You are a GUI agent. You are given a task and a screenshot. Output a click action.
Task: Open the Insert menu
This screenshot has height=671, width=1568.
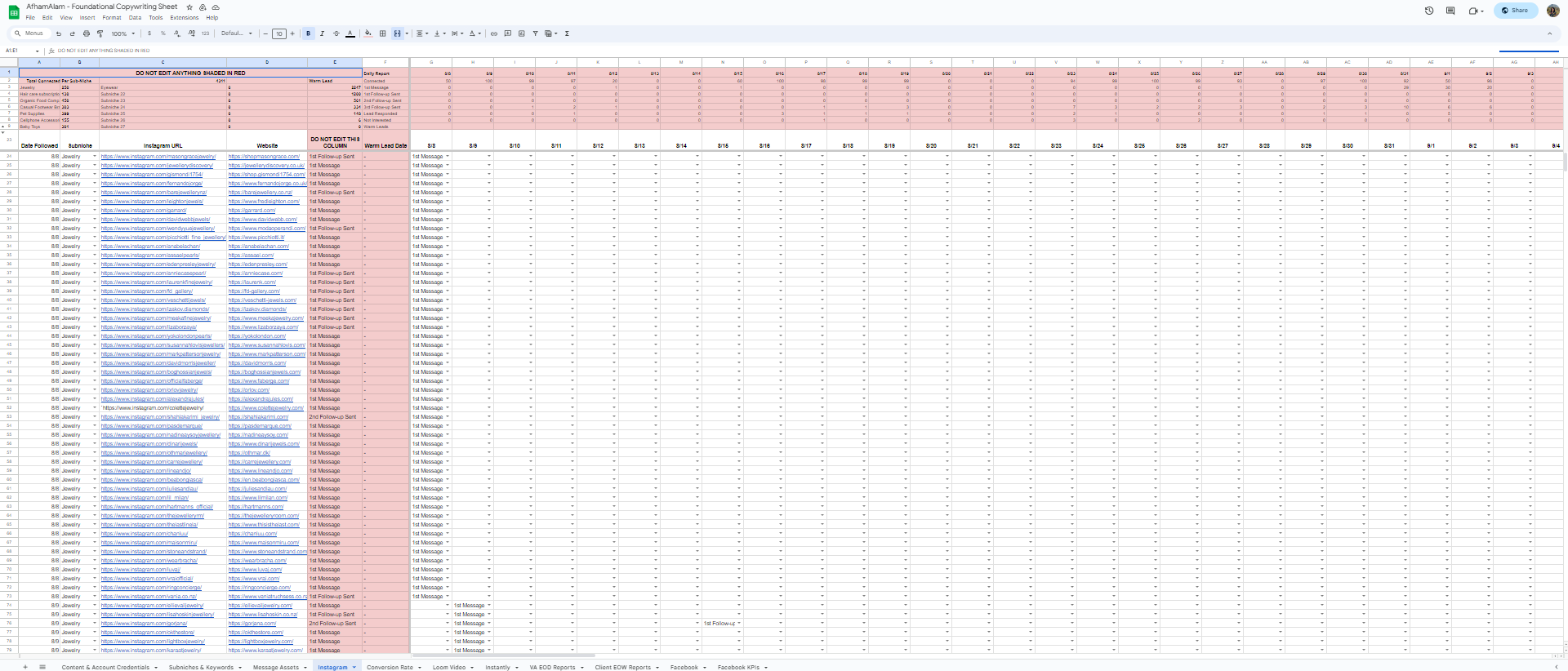87,18
